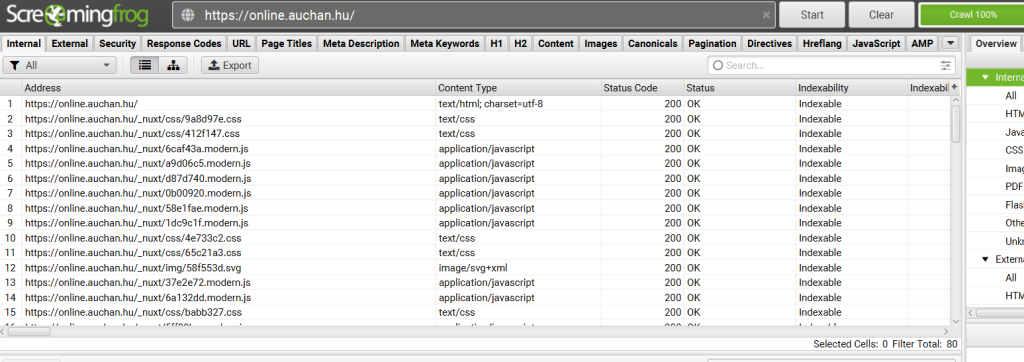
Task: Show more tabs via overflow arrow
Action: point(950,43)
